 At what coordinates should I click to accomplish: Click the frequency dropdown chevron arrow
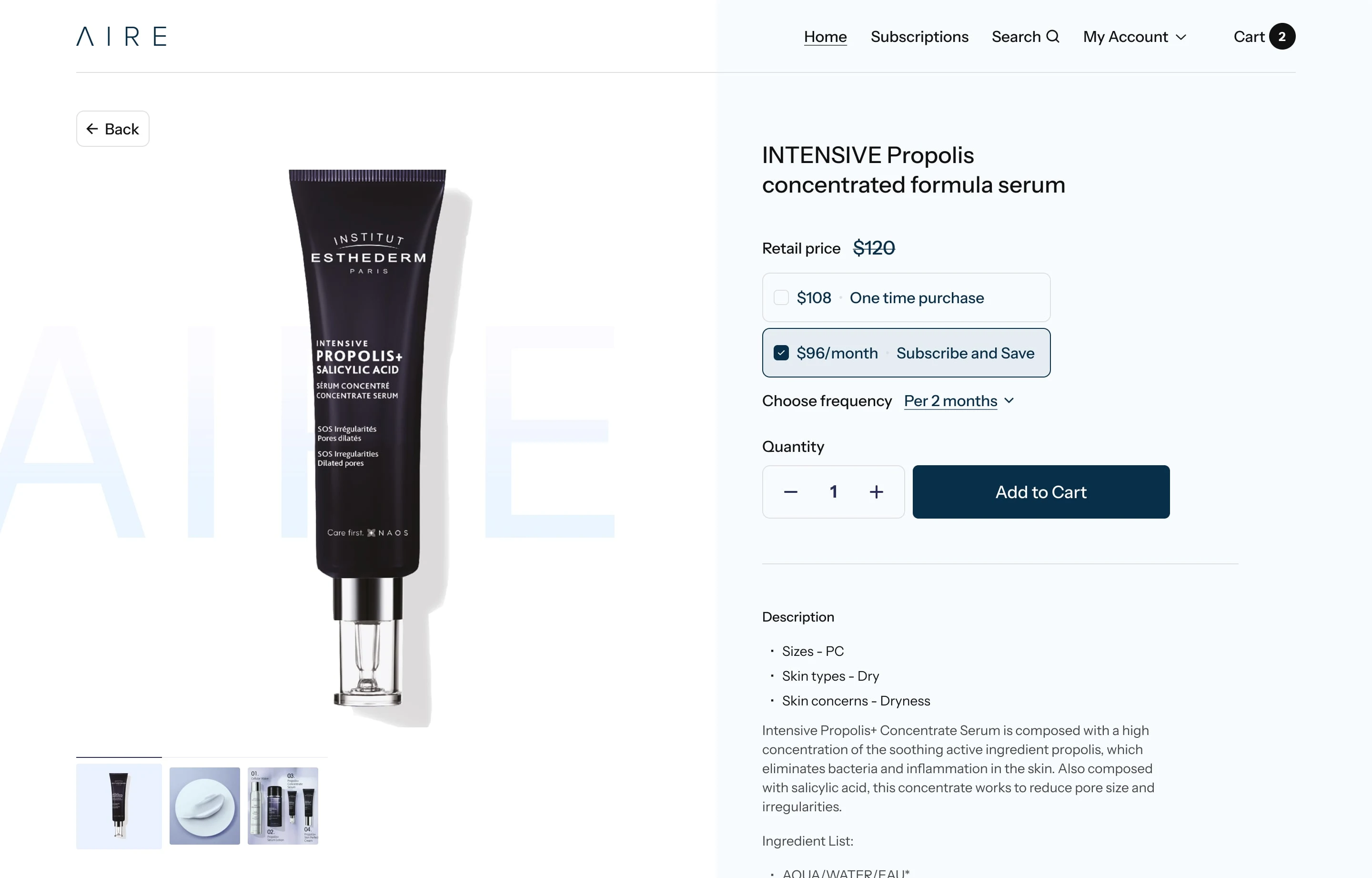(1009, 401)
